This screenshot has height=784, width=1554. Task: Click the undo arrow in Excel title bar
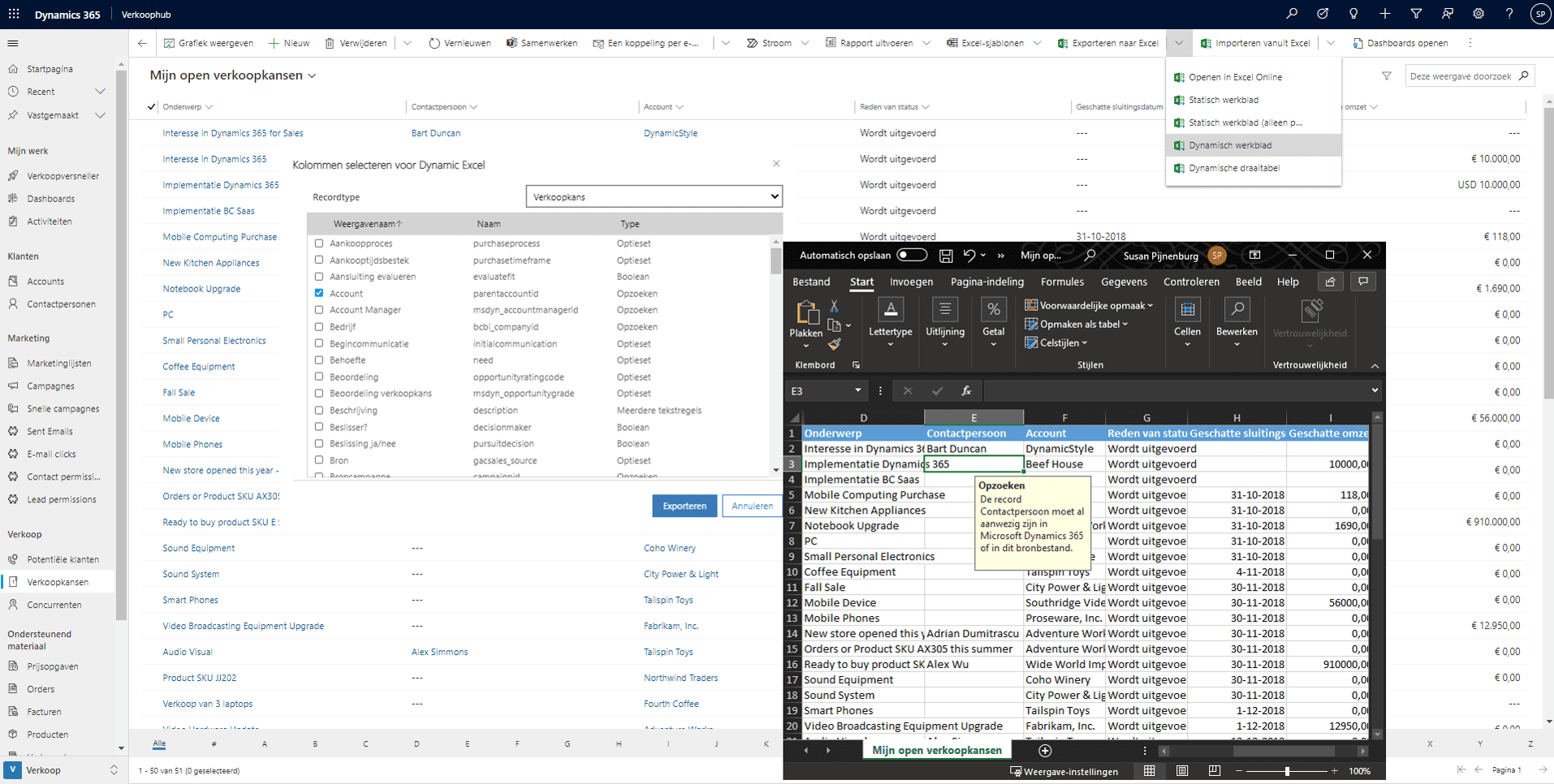tap(969, 256)
